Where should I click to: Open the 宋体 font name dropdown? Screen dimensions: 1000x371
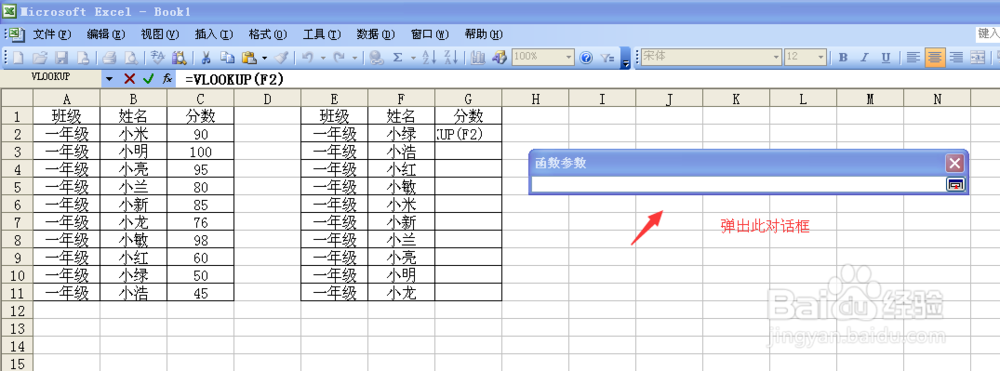tap(776, 57)
